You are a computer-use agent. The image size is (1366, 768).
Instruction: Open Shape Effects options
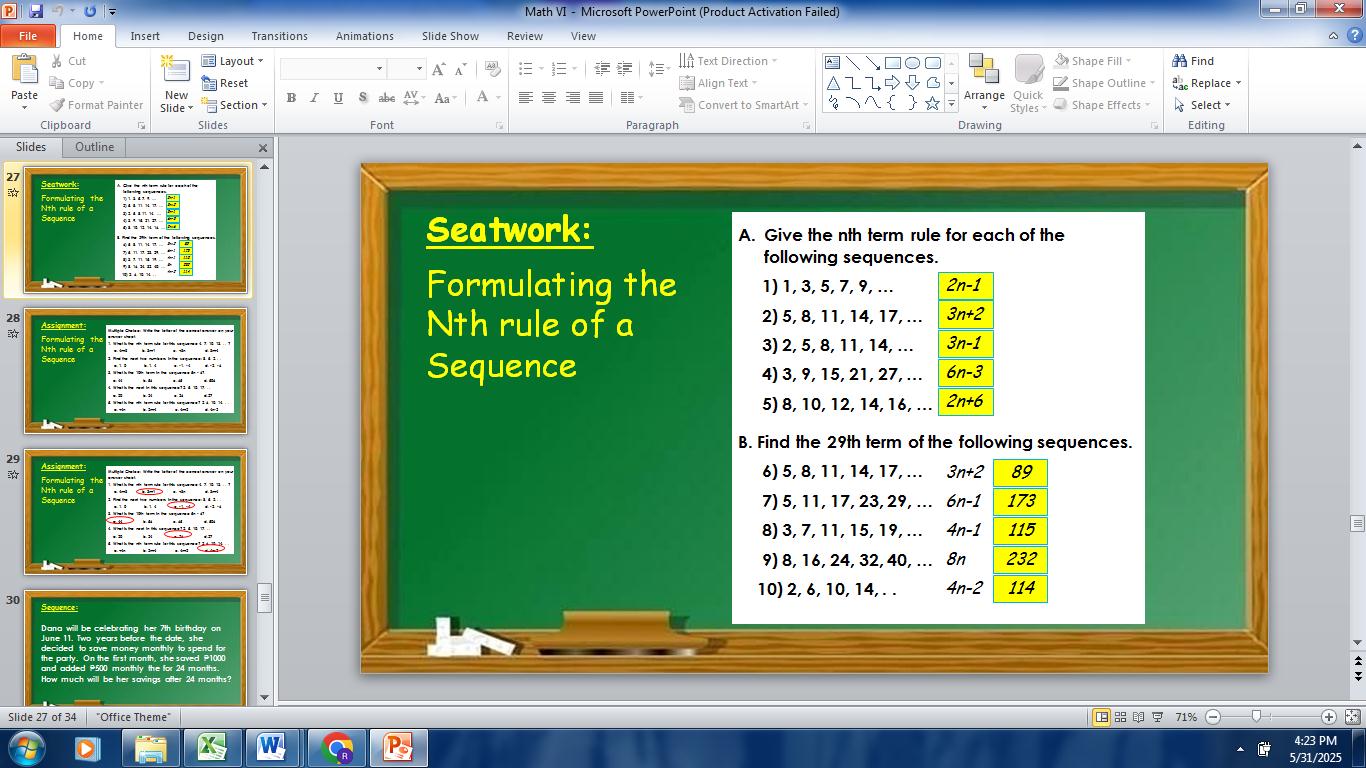pyautogui.click(x=1101, y=105)
